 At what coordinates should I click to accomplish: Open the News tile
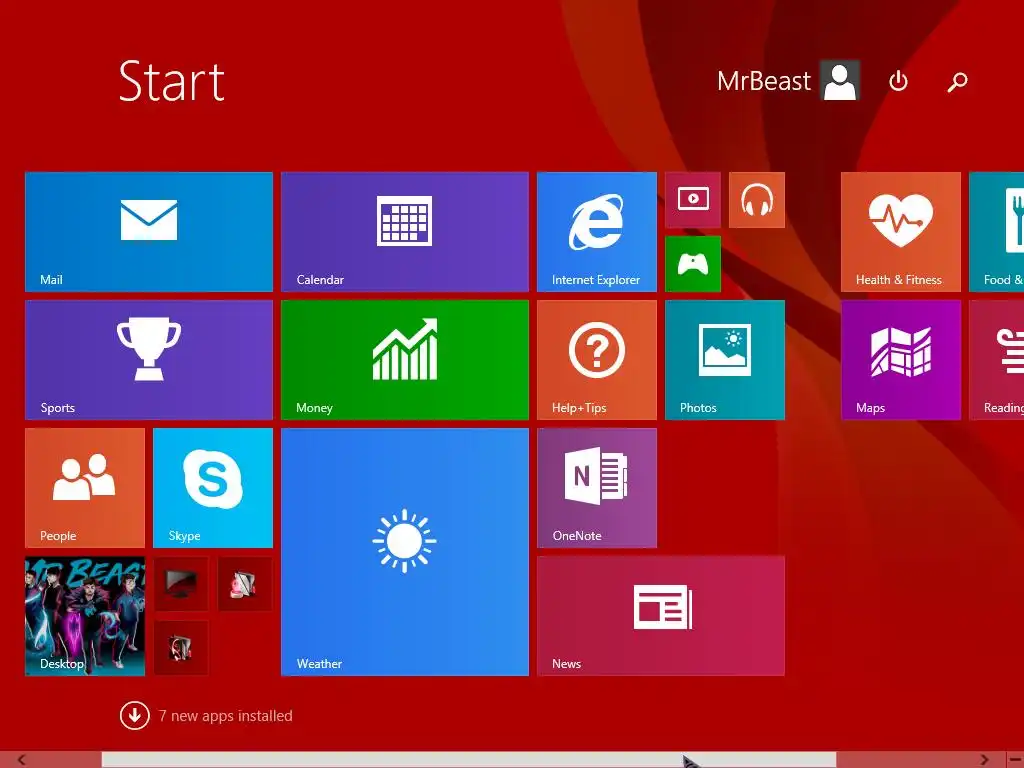point(661,616)
